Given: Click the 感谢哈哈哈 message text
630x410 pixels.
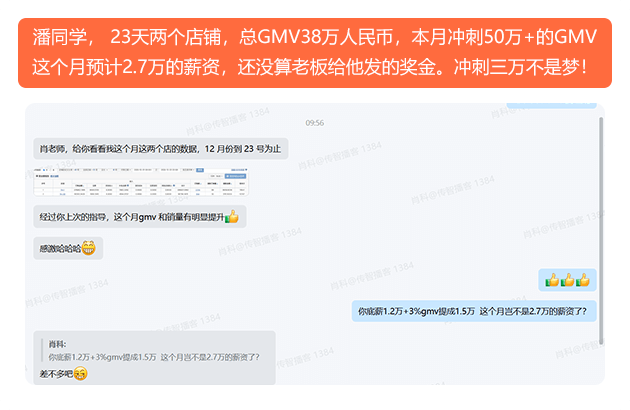Looking at the screenshot, I should 60,249.
